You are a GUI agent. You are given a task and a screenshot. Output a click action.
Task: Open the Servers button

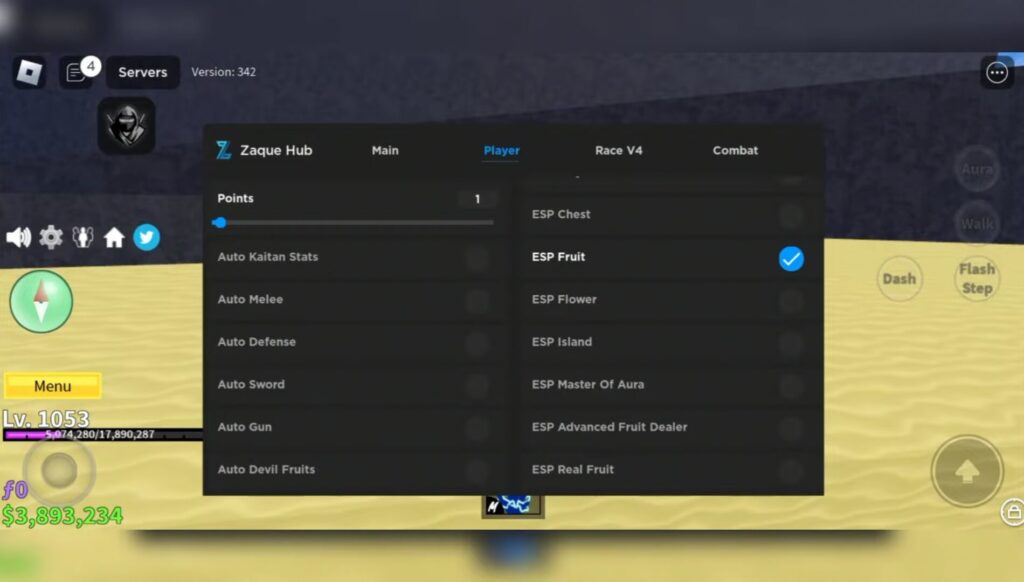coord(142,72)
